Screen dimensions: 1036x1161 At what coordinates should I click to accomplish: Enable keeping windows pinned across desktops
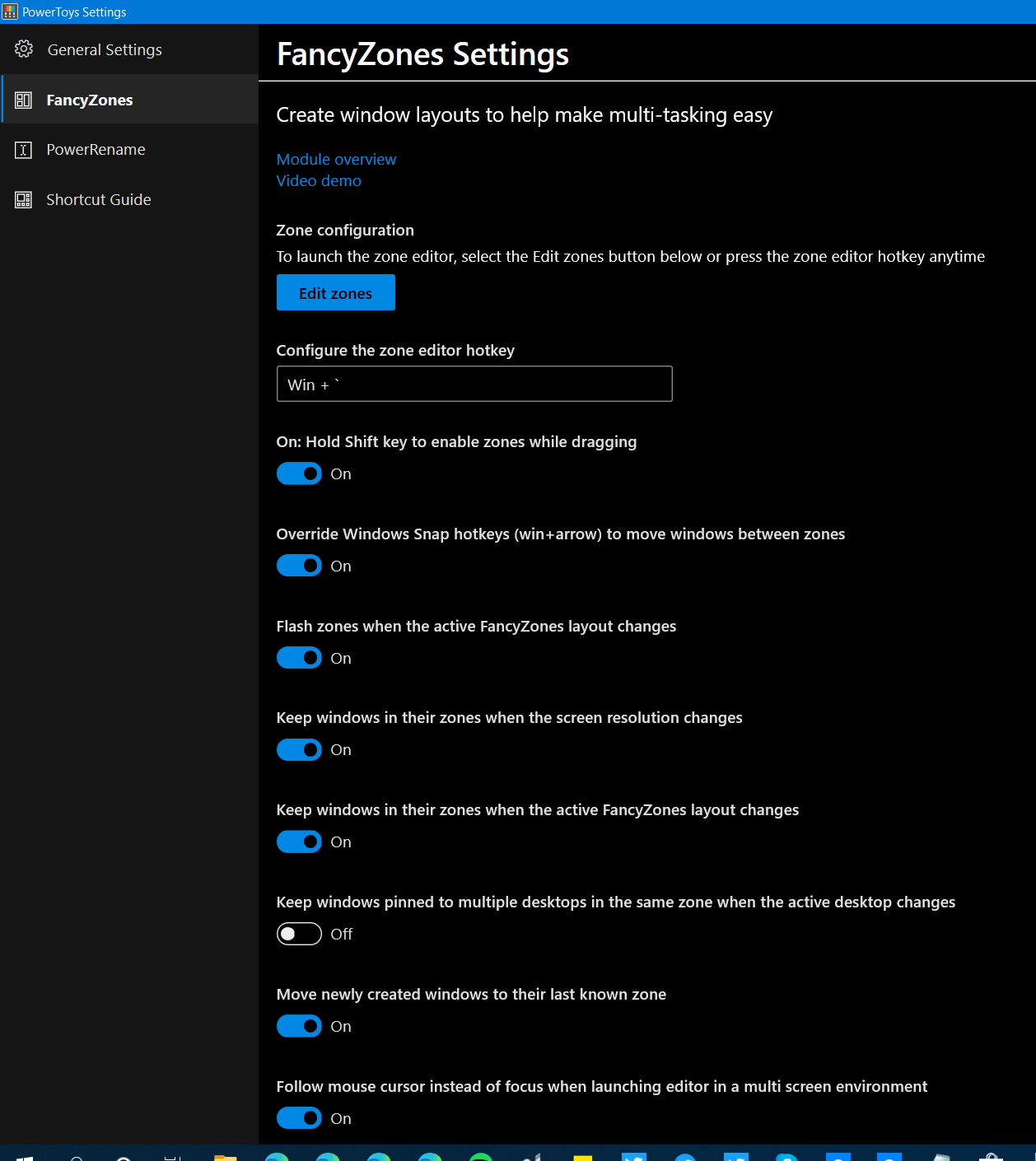pyautogui.click(x=299, y=933)
